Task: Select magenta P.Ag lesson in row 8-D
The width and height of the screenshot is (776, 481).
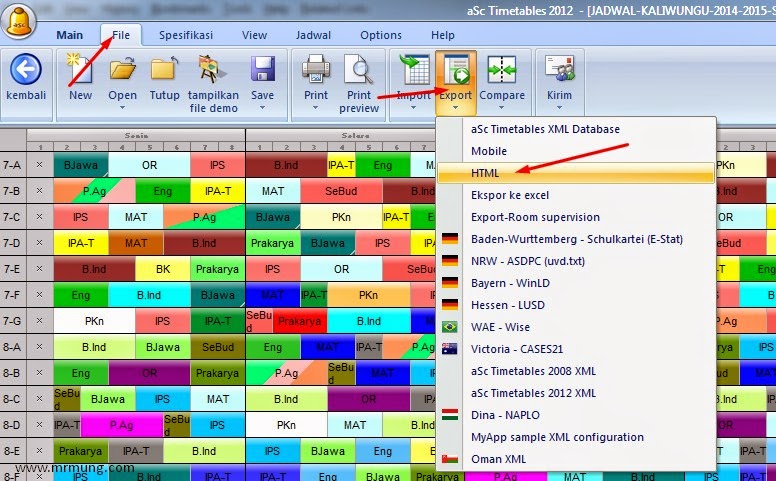Action: pyautogui.click(x=122, y=425)
